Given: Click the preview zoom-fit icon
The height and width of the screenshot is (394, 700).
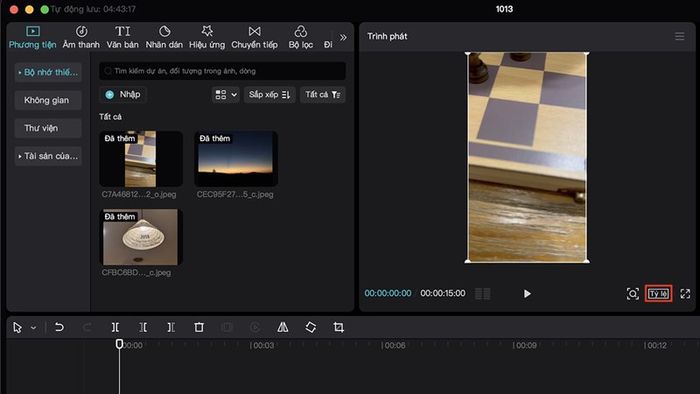Looking at the screenshot, I should point(633,294).
